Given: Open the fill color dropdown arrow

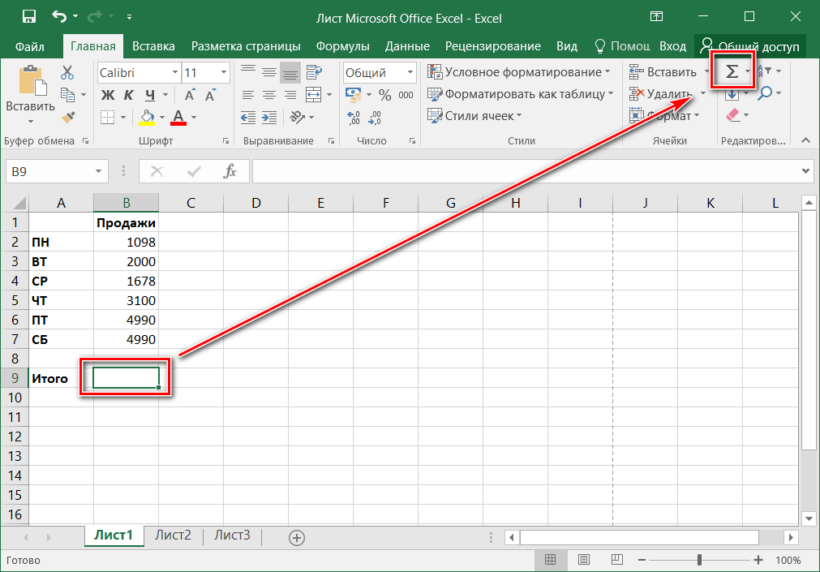Looking at the screenshot, I should click(x=162, y=117).
